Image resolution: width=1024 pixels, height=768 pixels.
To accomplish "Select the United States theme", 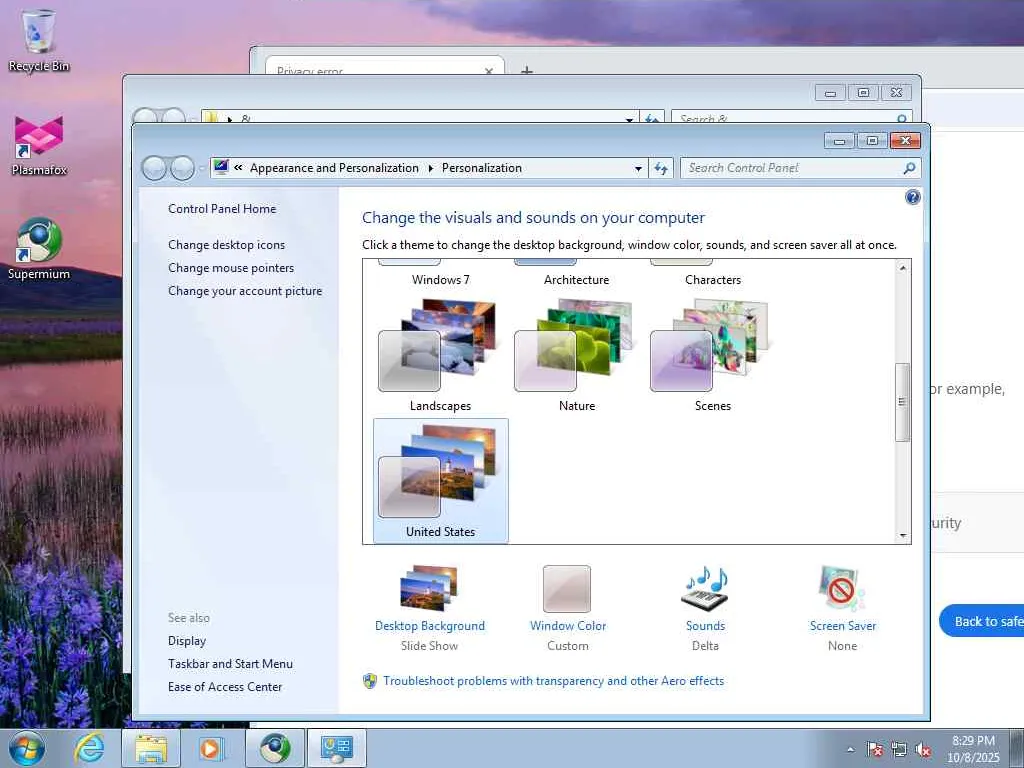I will 440,481.
